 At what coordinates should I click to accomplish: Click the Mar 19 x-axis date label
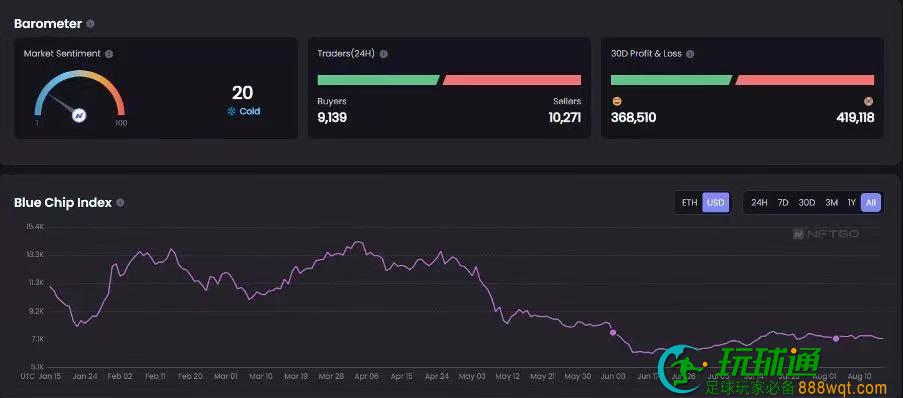pos(296,376)
